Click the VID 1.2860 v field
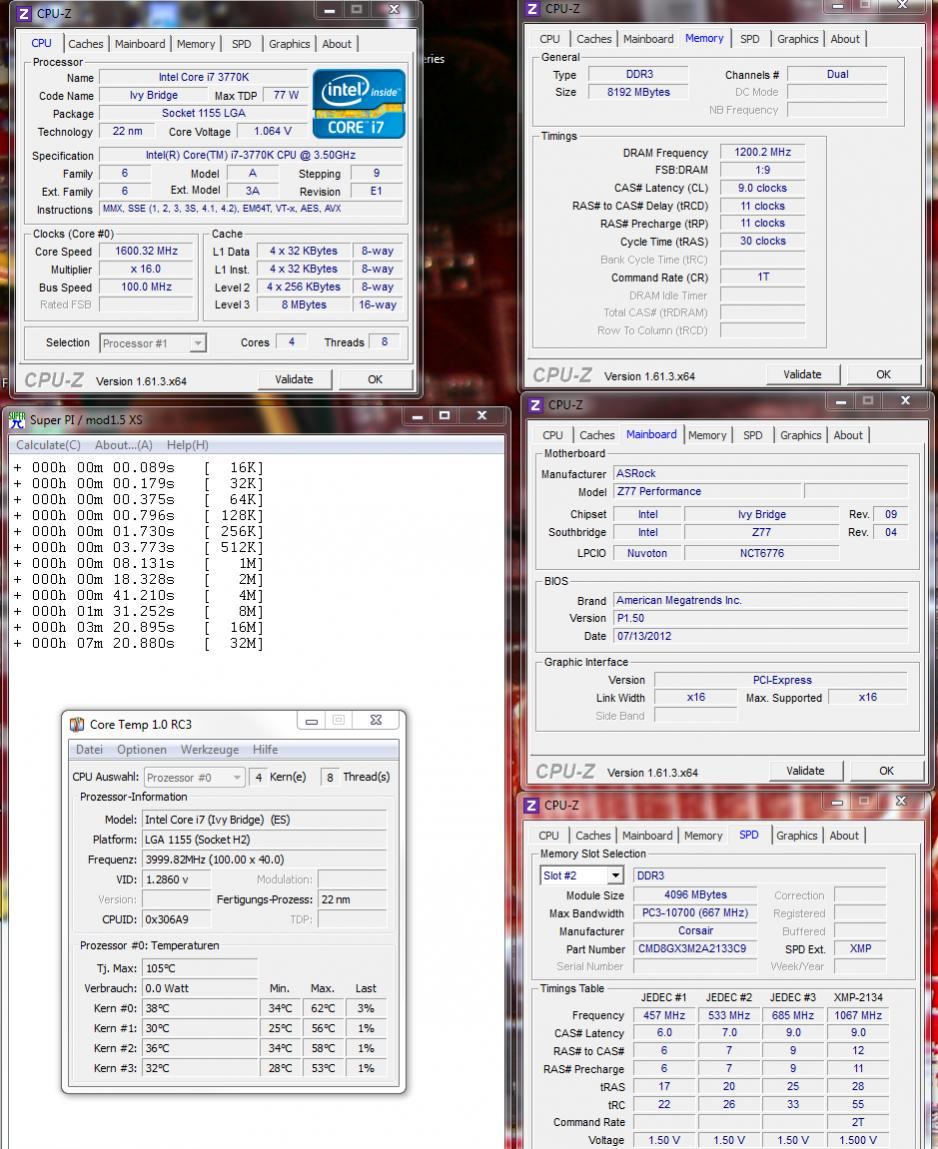The image size is (938, 1149). (x=176, y=879)
